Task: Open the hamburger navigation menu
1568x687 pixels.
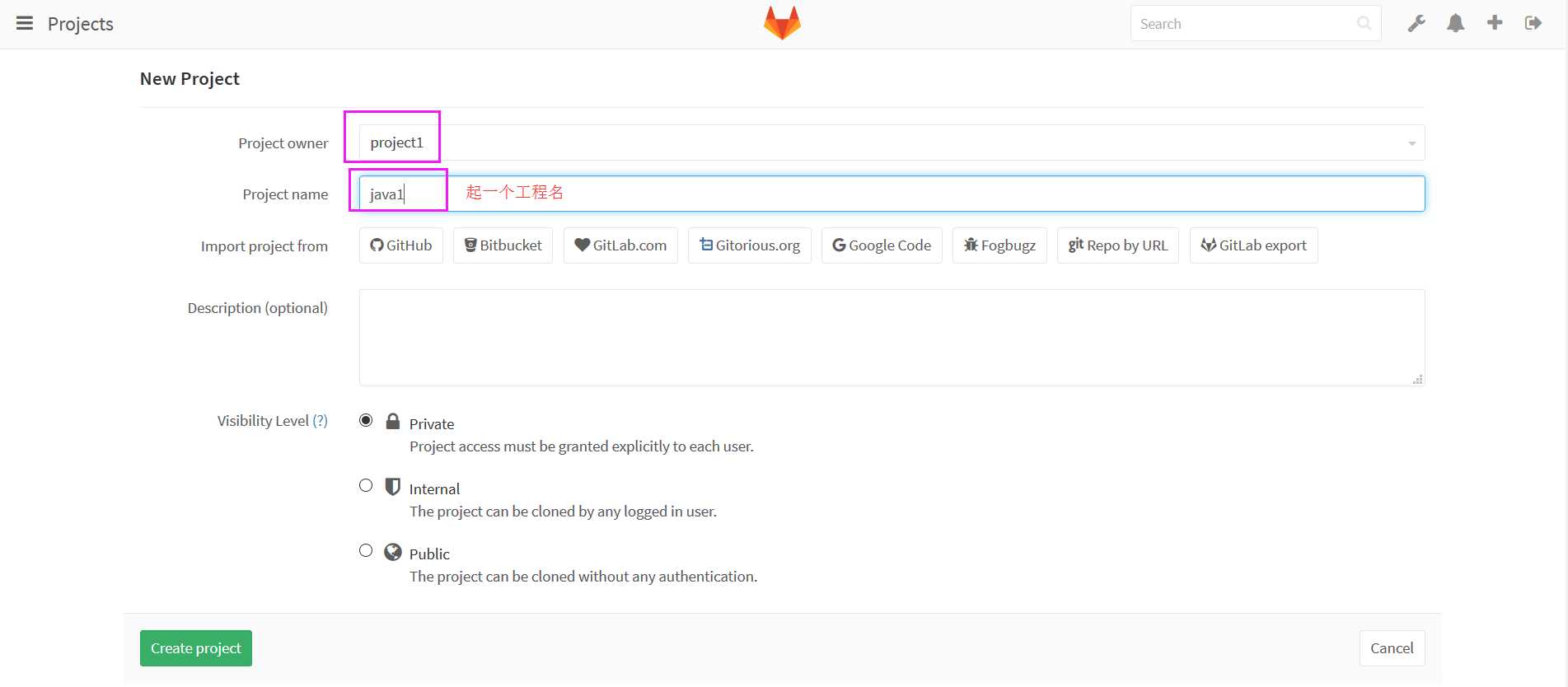Action: pos(25,23)
